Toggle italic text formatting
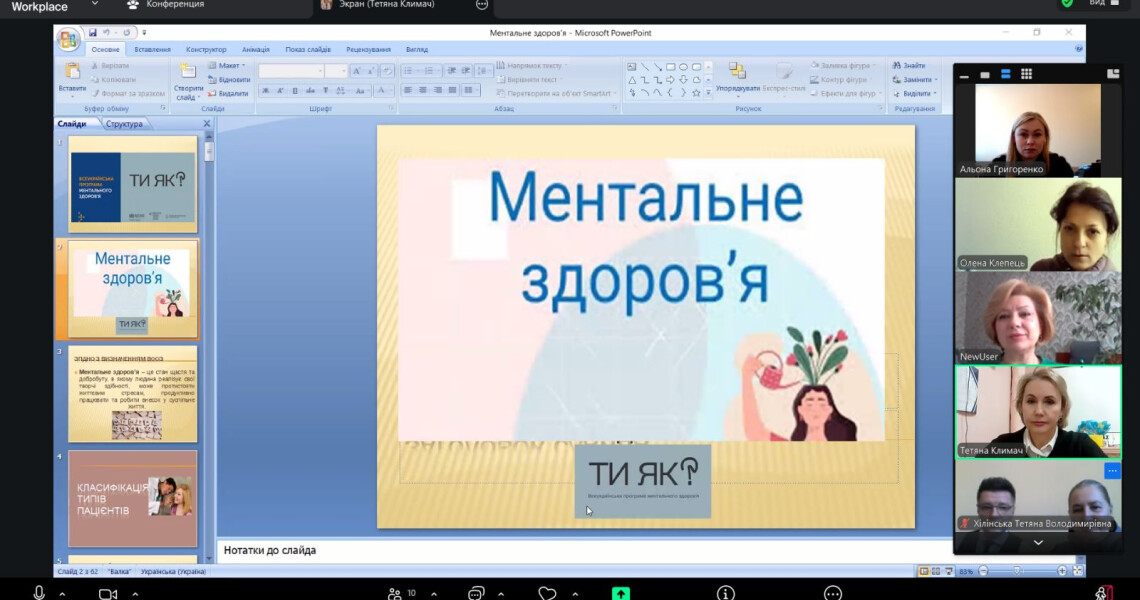This screenshot has height=600, width=1140. pyautogui.click(x=280, y=90)
